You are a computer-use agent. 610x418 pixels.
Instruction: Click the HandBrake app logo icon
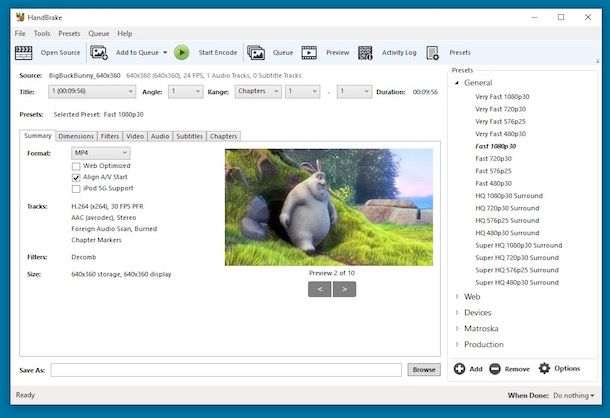[20, 17]
